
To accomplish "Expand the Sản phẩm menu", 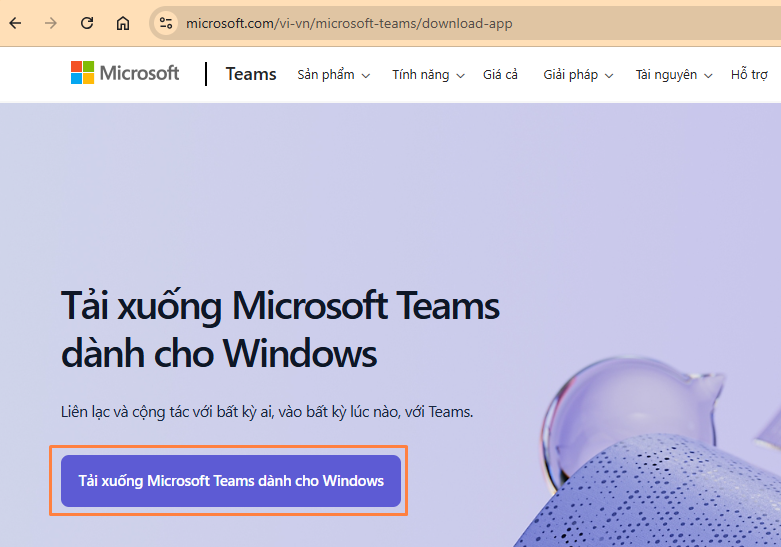I will [333, 75].
